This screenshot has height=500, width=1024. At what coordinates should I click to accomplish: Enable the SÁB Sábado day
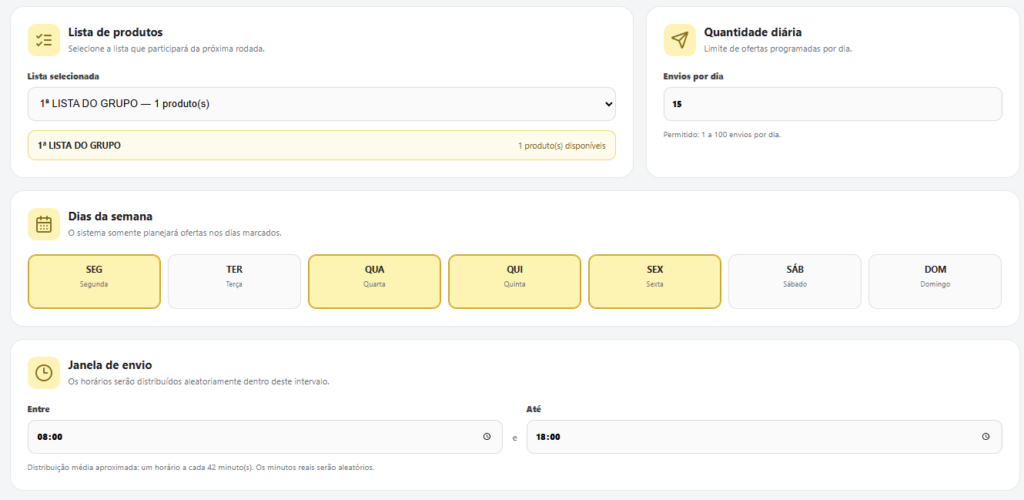795,281
